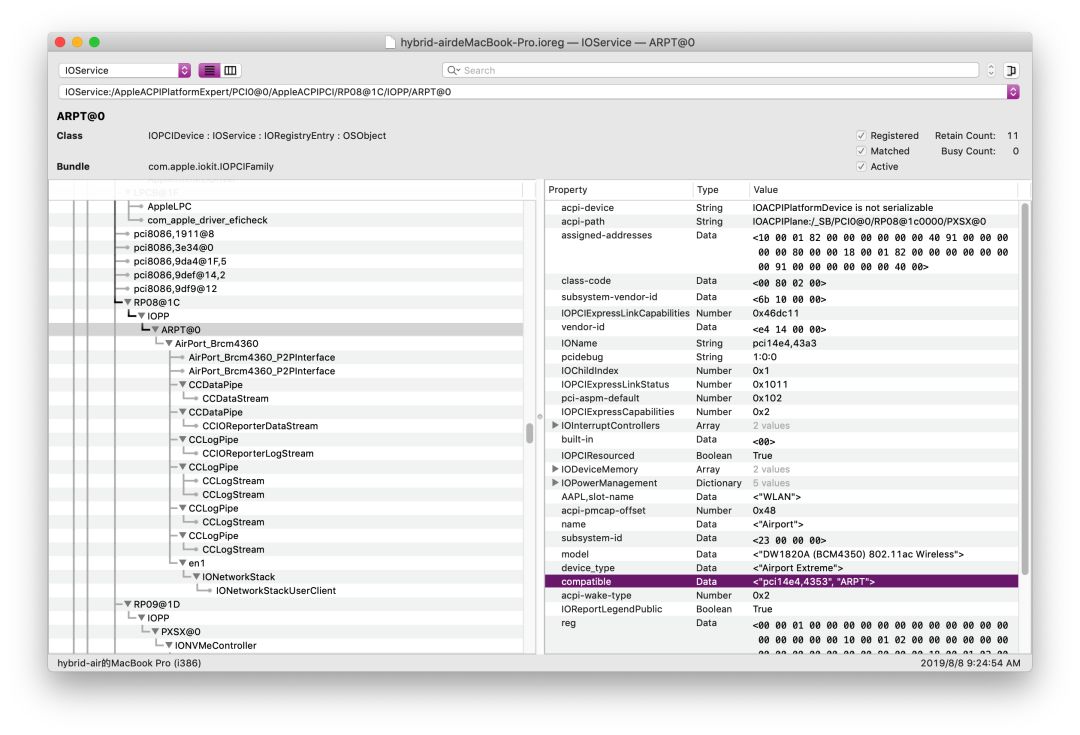Viewport: 1080px width, 735px height.
Task: Select the CCDataStream tree entry
Action: [236, 399]
